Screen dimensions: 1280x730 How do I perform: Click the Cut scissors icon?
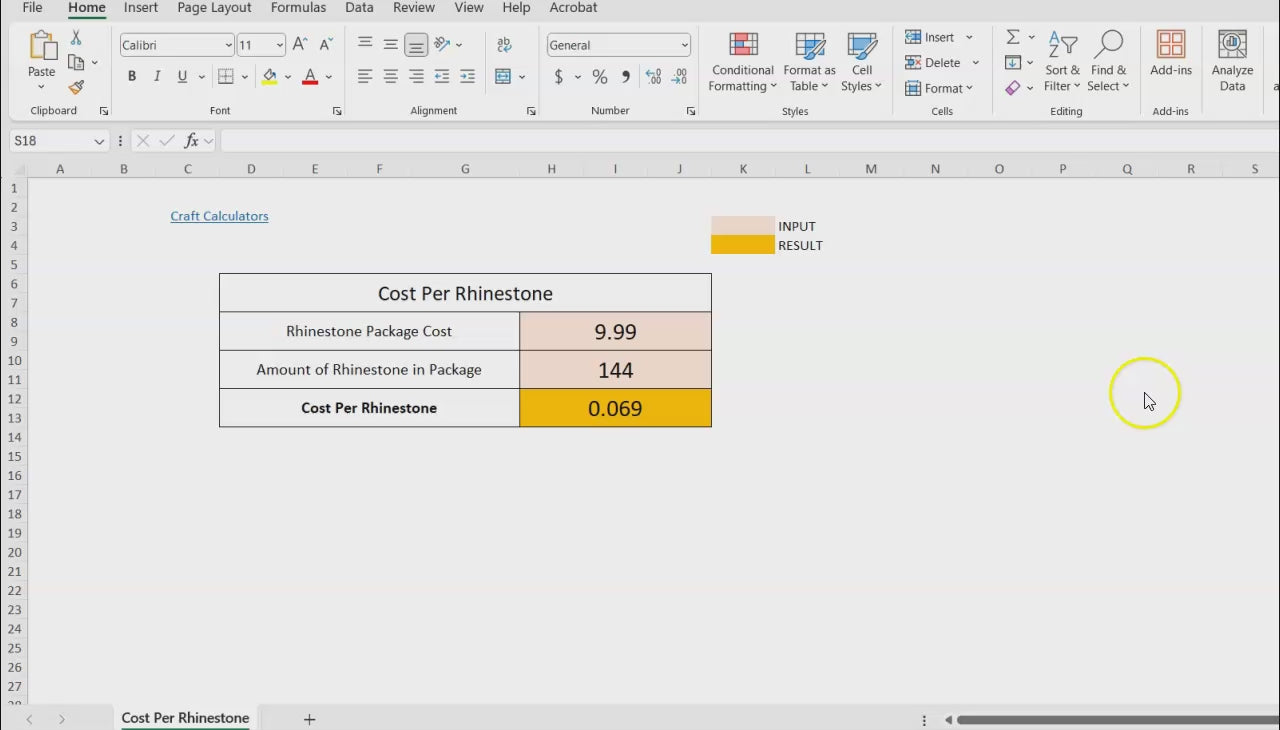tap(76, 38)
